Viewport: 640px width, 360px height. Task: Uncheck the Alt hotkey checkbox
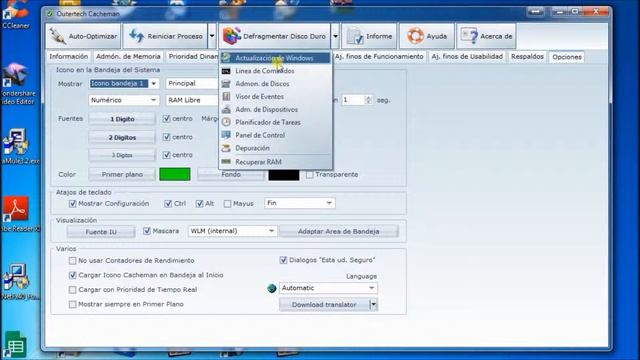[x=199, y=204]
